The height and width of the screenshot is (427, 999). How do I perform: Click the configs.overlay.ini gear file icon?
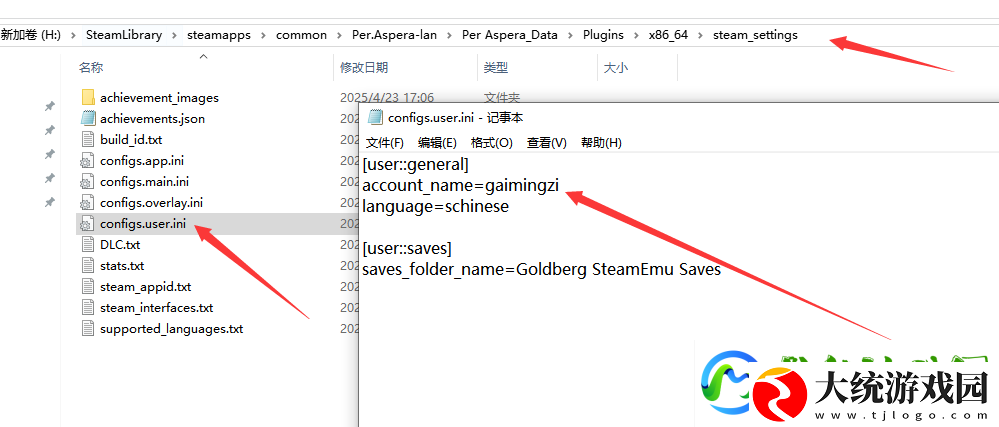pos(88,203)
